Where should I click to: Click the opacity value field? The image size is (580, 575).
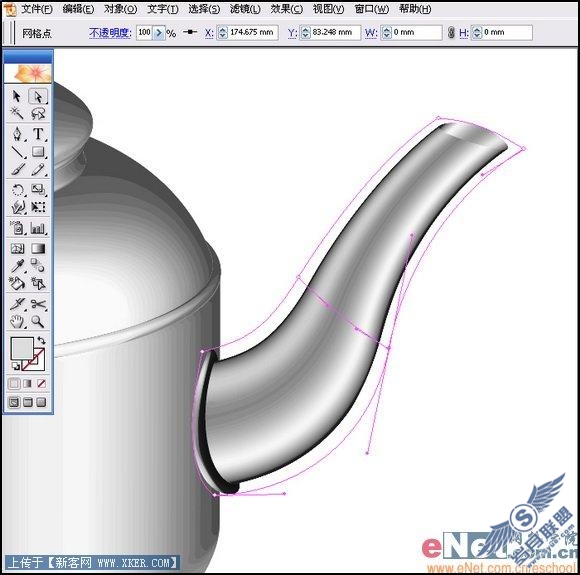click(145, 33)
